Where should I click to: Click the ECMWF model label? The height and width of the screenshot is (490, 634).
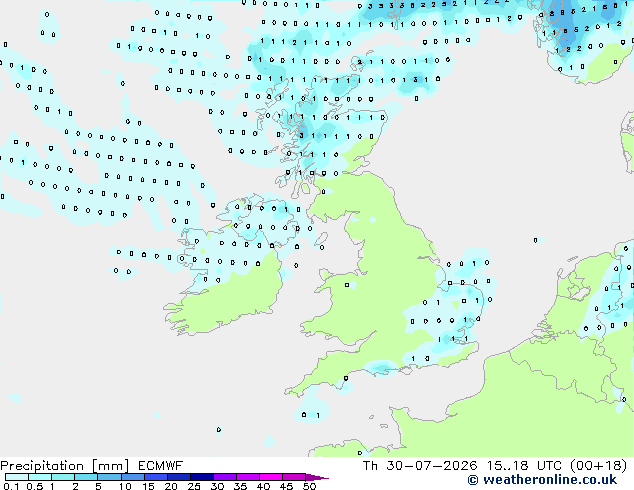tap(160, 466)
